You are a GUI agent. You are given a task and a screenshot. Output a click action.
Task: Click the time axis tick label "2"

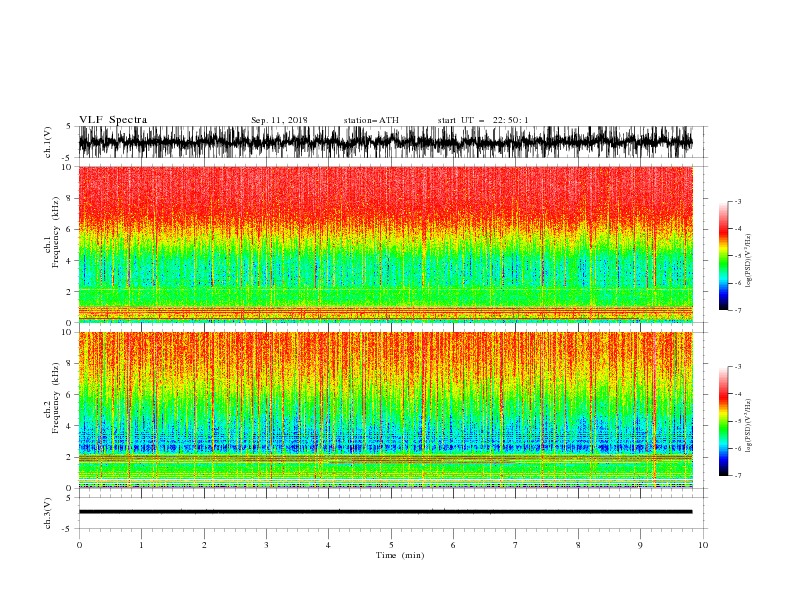[204, 545]
